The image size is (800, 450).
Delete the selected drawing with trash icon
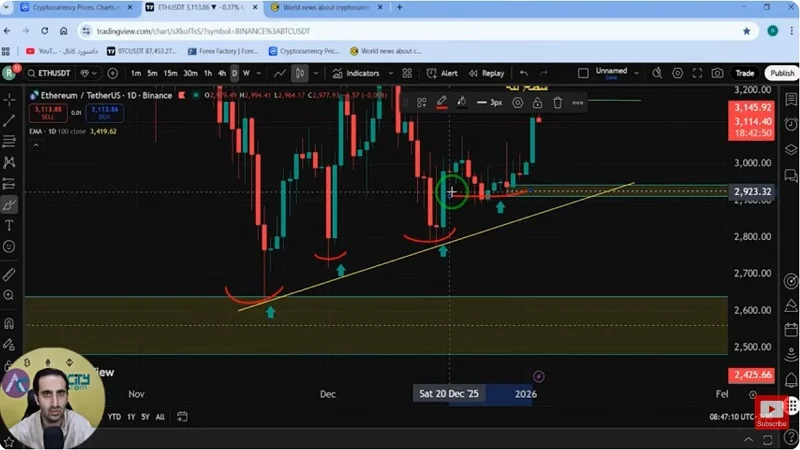pos(558,102)
